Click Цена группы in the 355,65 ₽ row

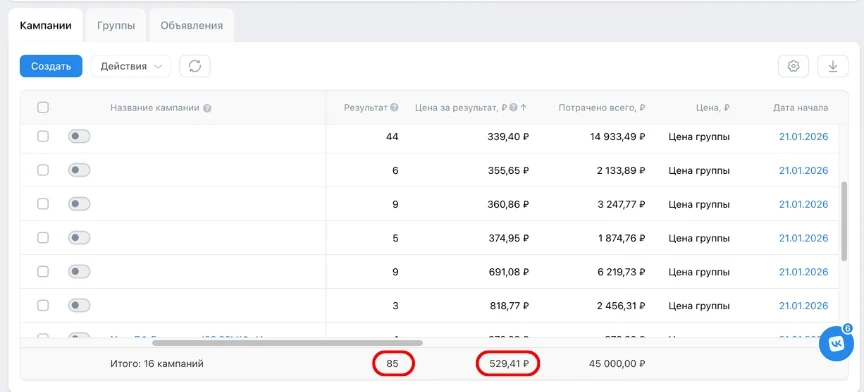pos(699,171)
